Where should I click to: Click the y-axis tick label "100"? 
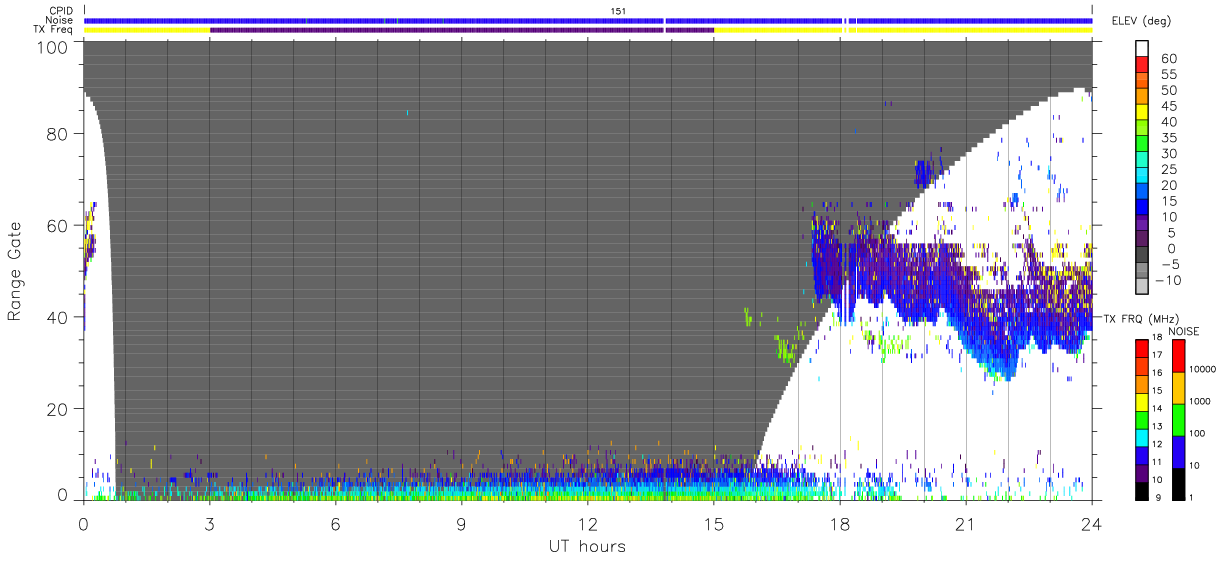(x=53, y=46)
